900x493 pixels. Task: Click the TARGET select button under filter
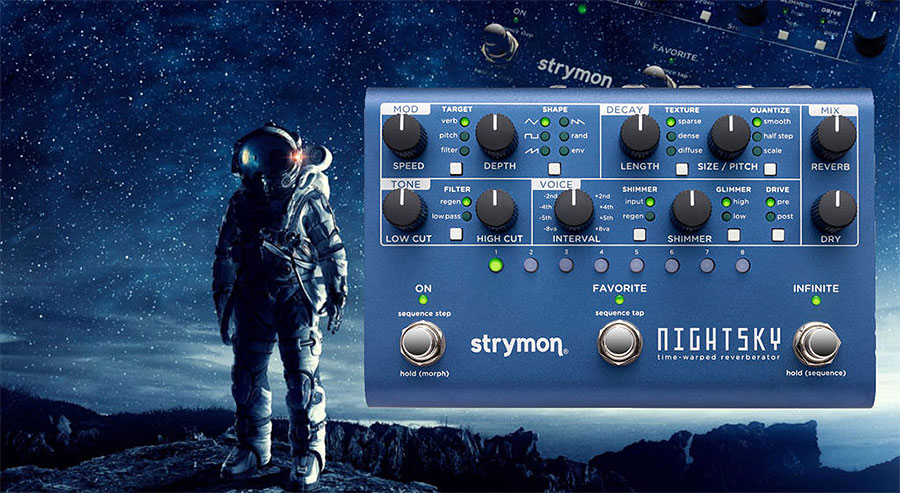(456, 168)
